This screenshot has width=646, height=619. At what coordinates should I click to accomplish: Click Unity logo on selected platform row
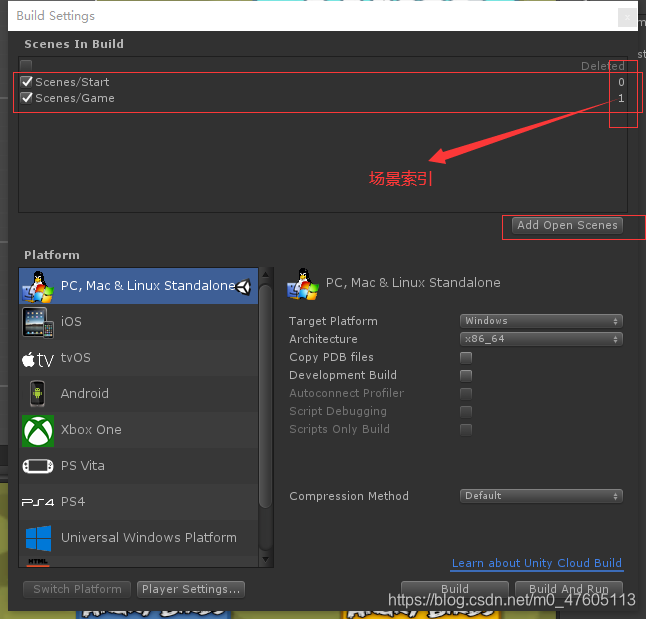coord(243,286)
